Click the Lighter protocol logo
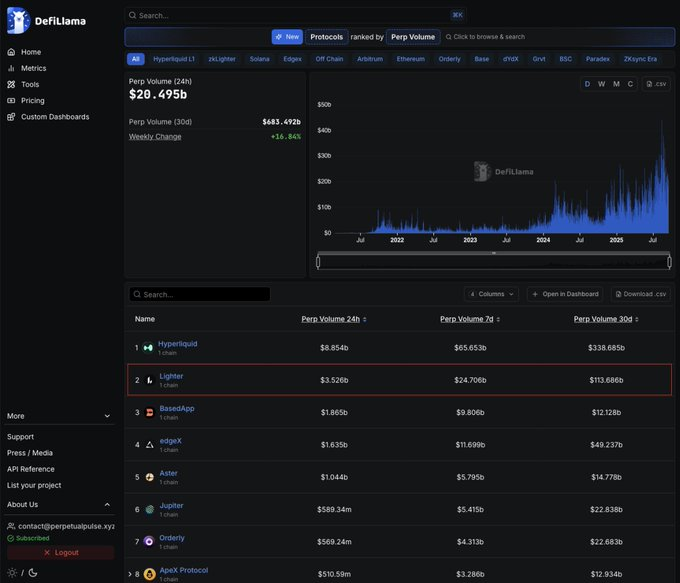This screenshot has width=680, height=583. tap(149, 380)
